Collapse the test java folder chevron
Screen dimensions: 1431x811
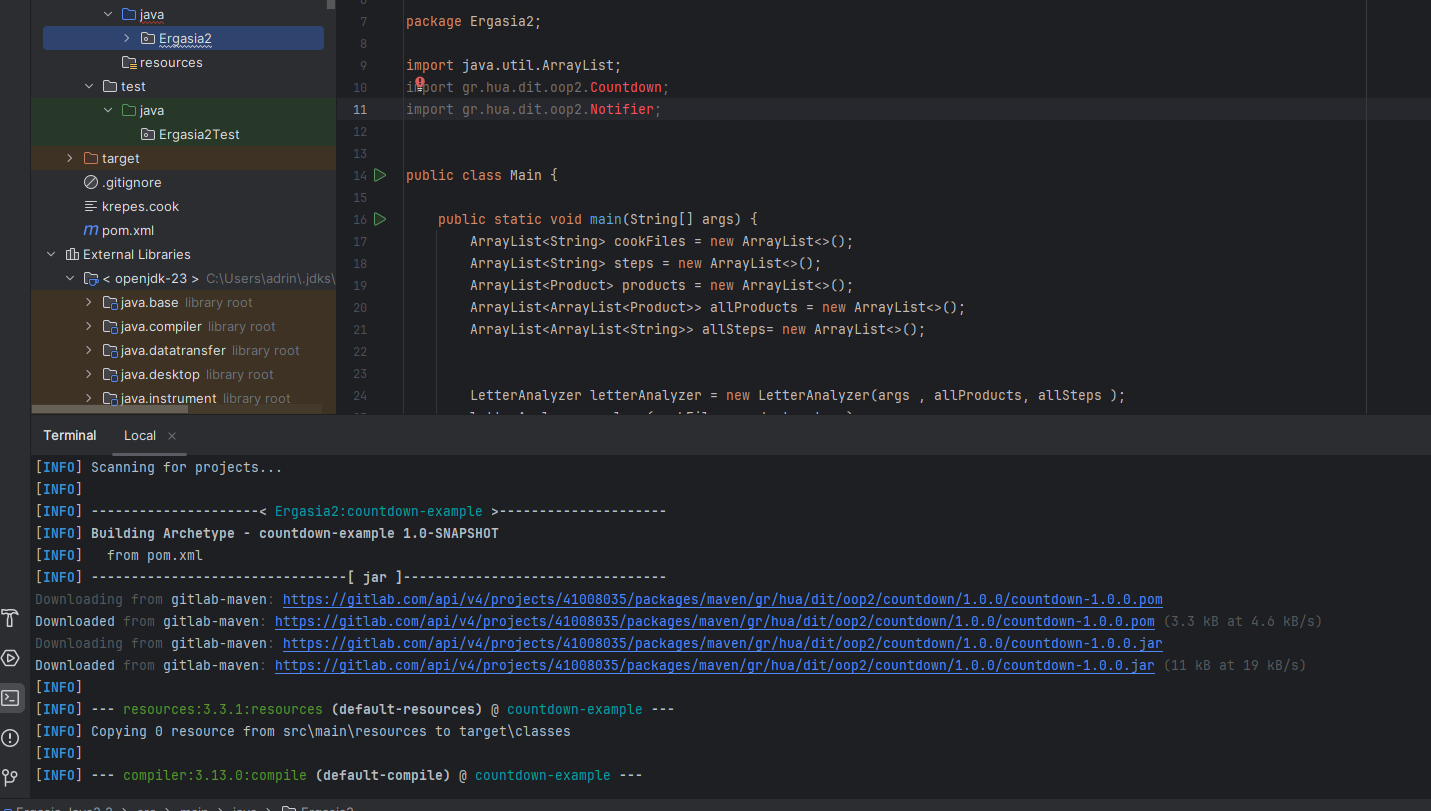point(108,110)
